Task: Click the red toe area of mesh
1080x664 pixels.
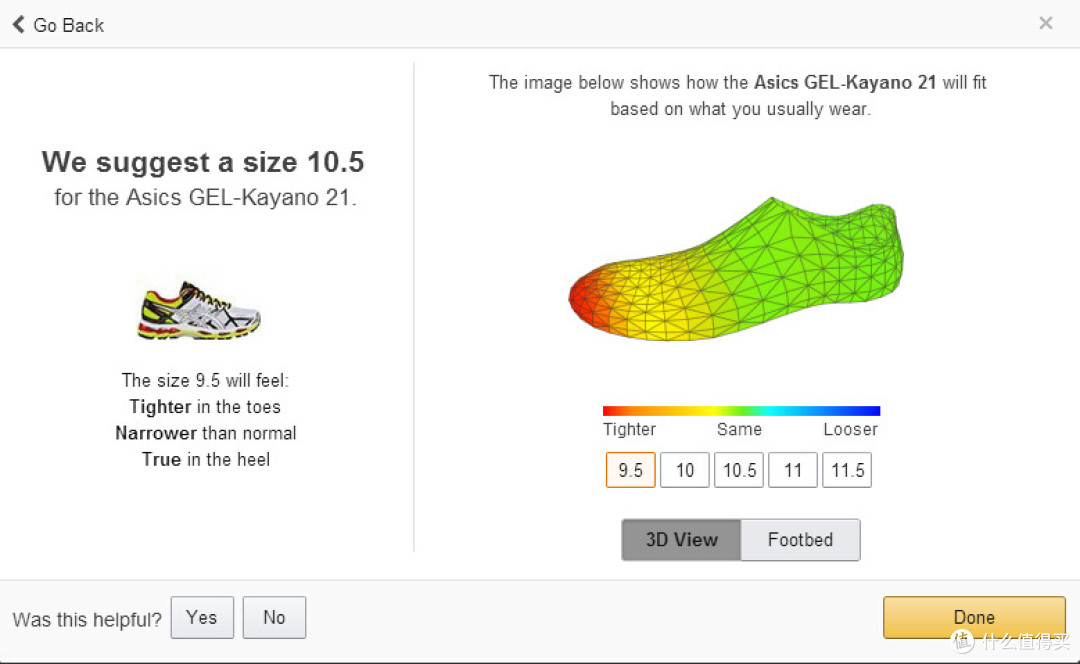Action: (x=589, y=300)
